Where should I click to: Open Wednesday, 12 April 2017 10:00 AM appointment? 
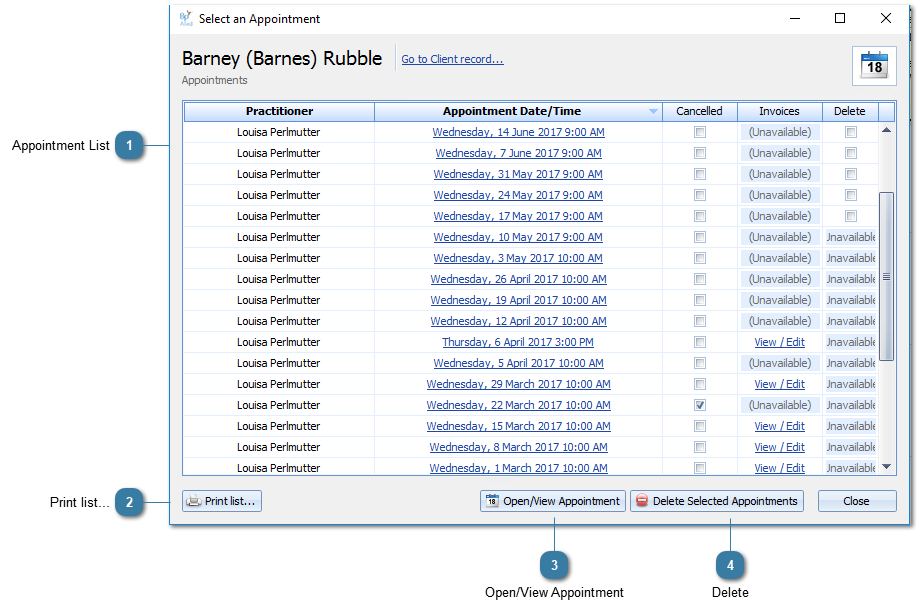(519, 321)
